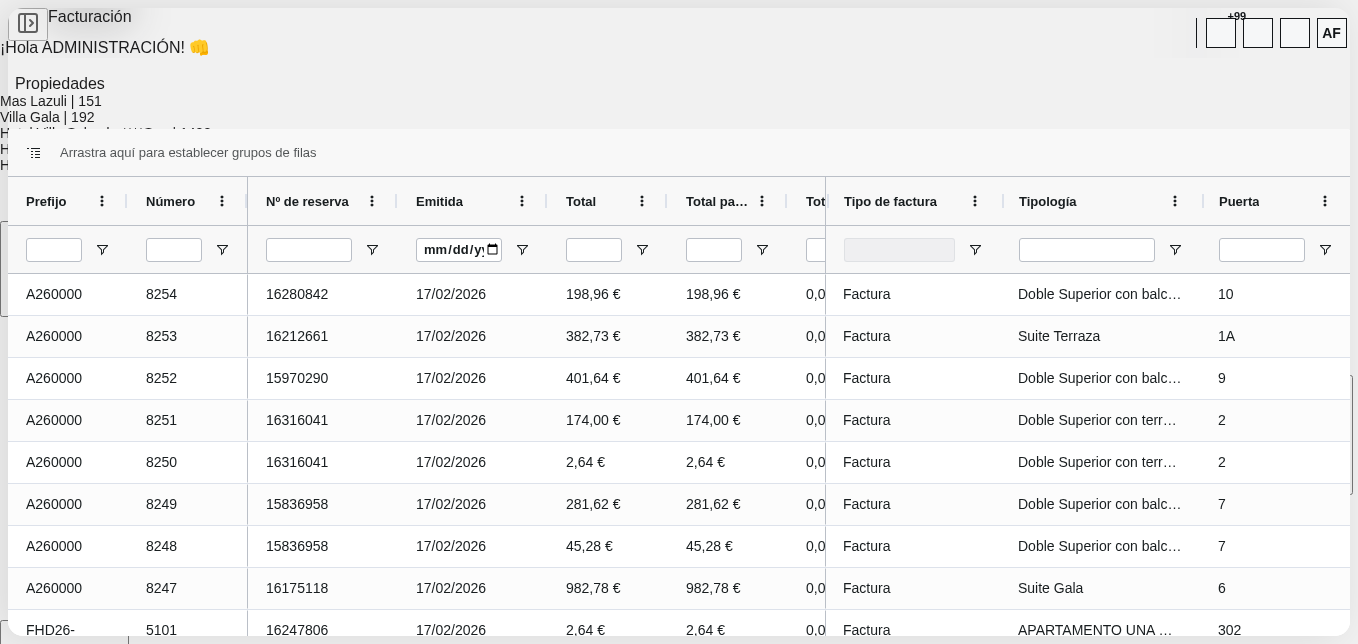Click the Total column filter funnel icon
This screenshot has width=1358, height=644.
(642, 250)
